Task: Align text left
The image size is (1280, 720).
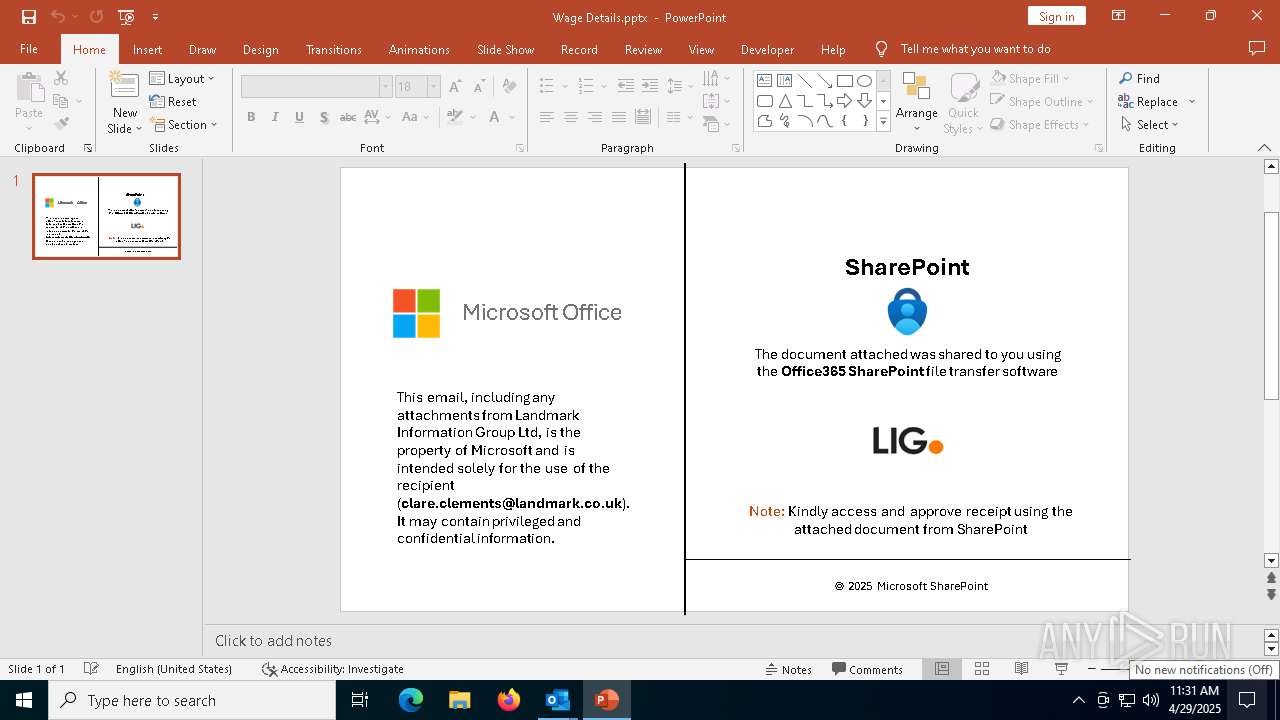Action: (x=547, y=117)
